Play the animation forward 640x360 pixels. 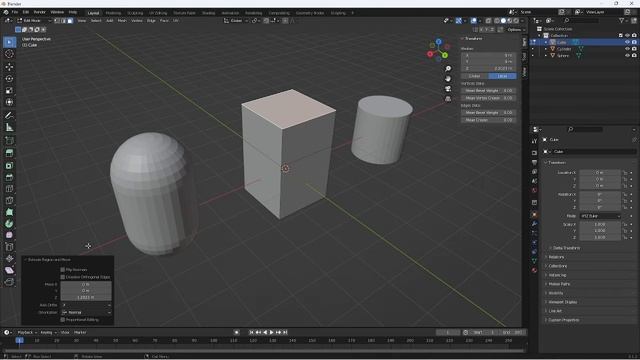point(272,333)
